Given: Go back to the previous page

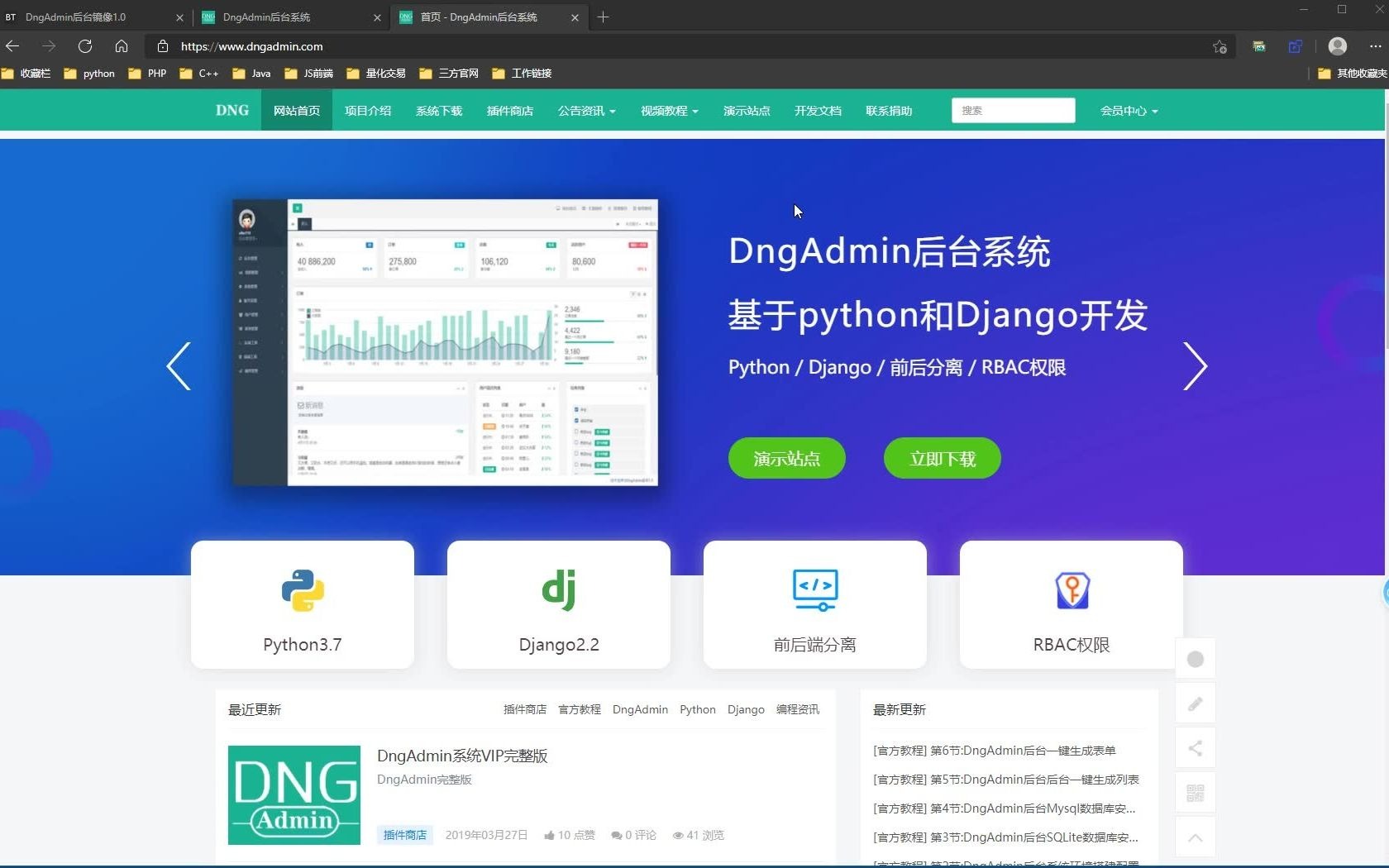Looking at the screenshot, I should pyautogui.click(x=12, y=46).
